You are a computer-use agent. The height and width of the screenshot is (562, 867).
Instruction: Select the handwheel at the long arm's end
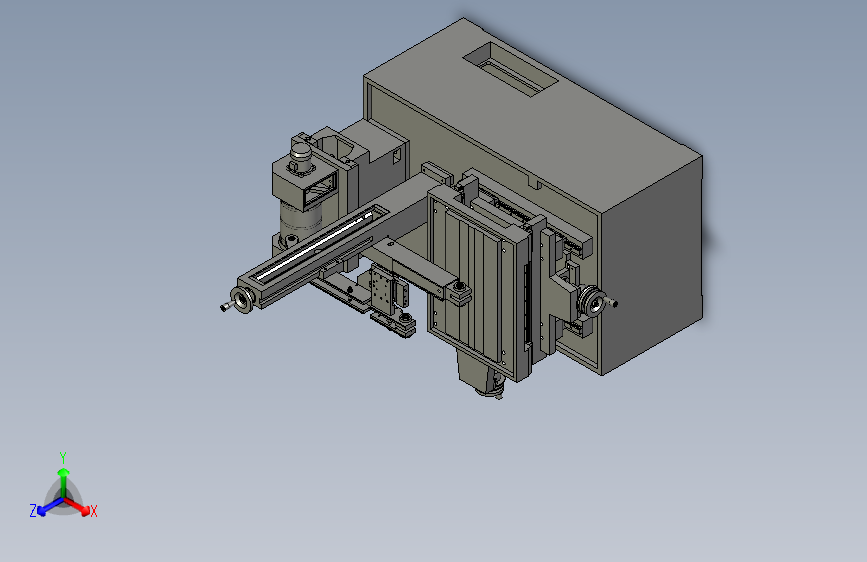(x=242, y=300)
